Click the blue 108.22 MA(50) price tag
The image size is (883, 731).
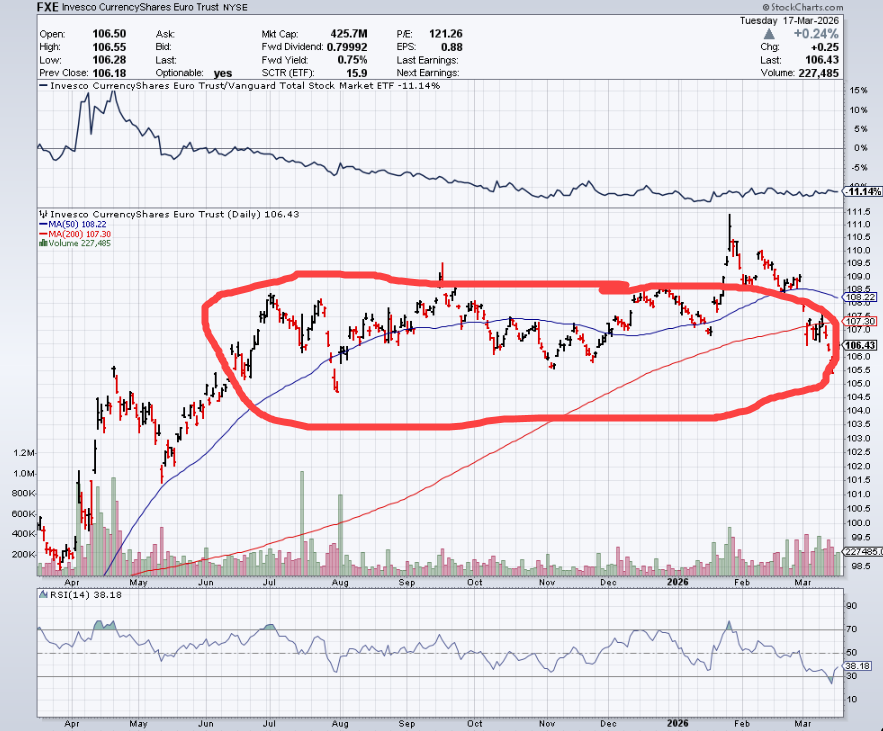click(860, 297)
